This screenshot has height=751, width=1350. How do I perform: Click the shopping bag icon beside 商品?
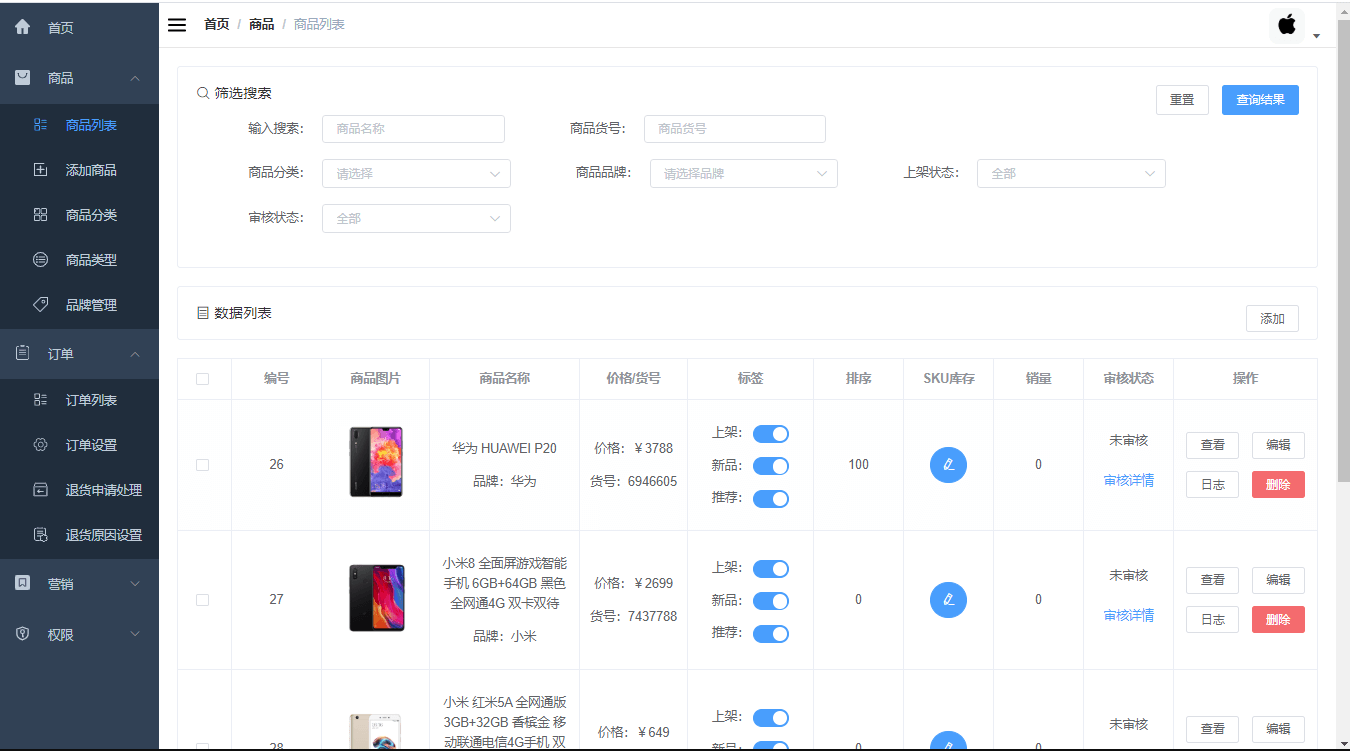click(23, 77)
